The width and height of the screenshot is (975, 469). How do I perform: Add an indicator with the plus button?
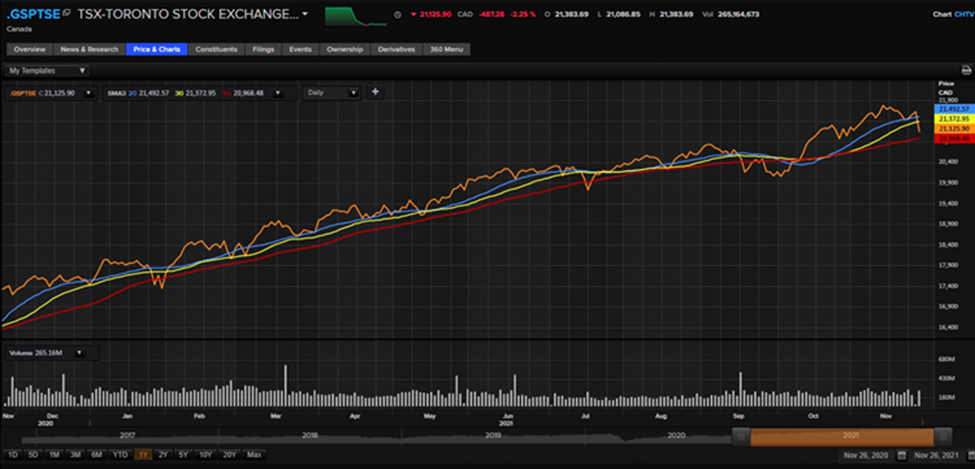coord(375,92)
